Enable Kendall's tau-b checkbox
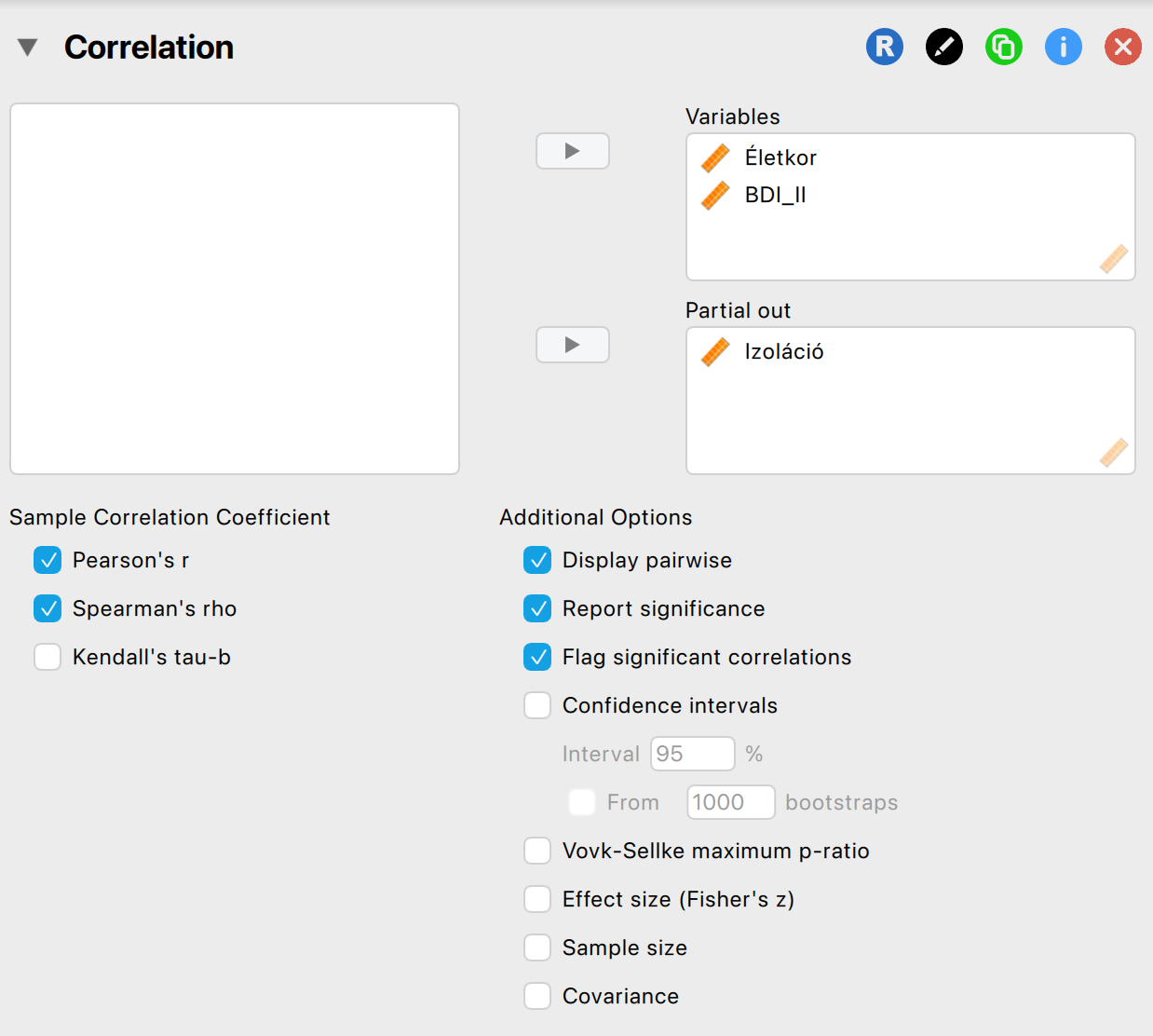The height and width of the screenshot is (1036, 1153). [x=47, y=657]
